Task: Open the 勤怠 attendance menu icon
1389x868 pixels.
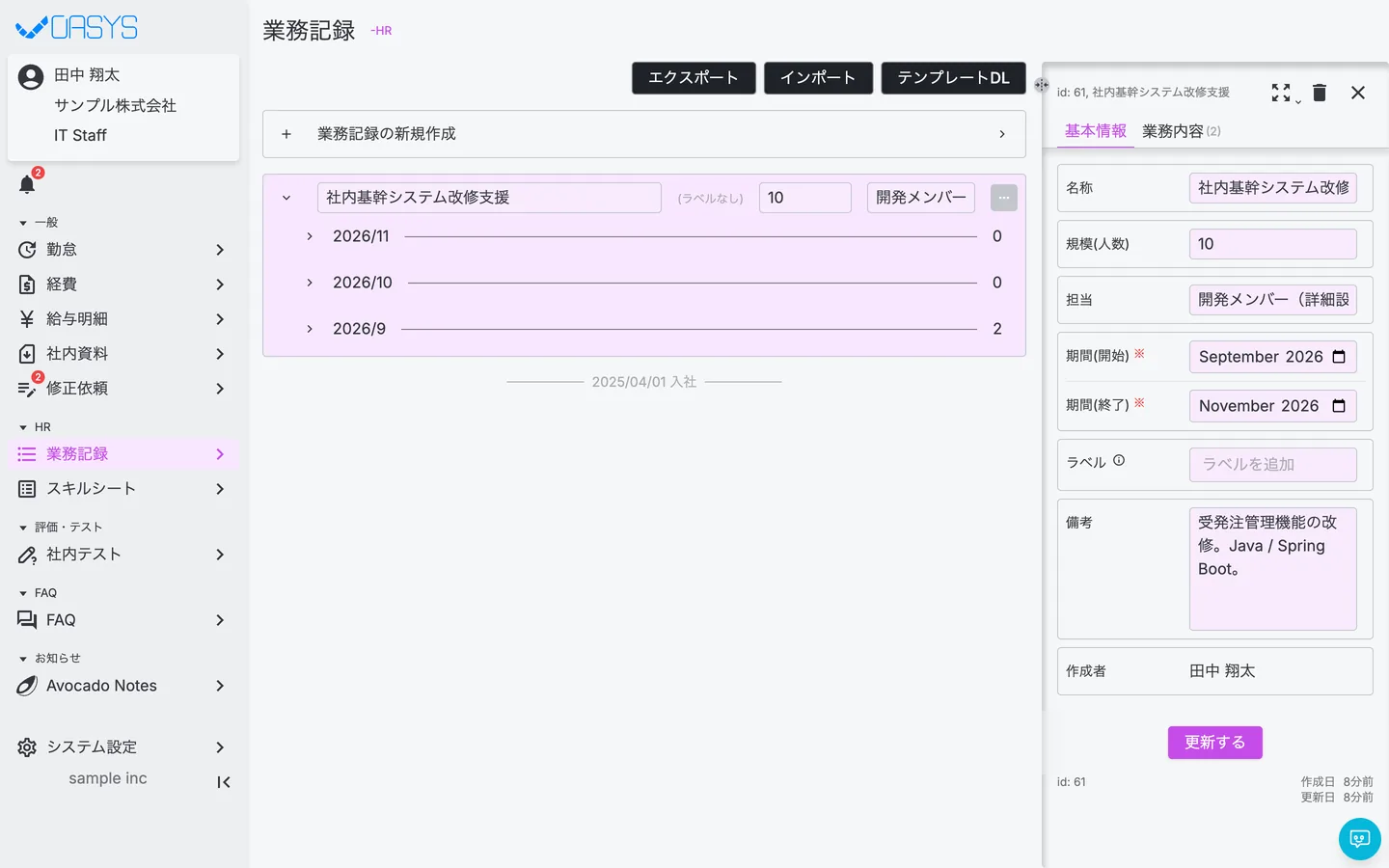Action: coord(27,250)
